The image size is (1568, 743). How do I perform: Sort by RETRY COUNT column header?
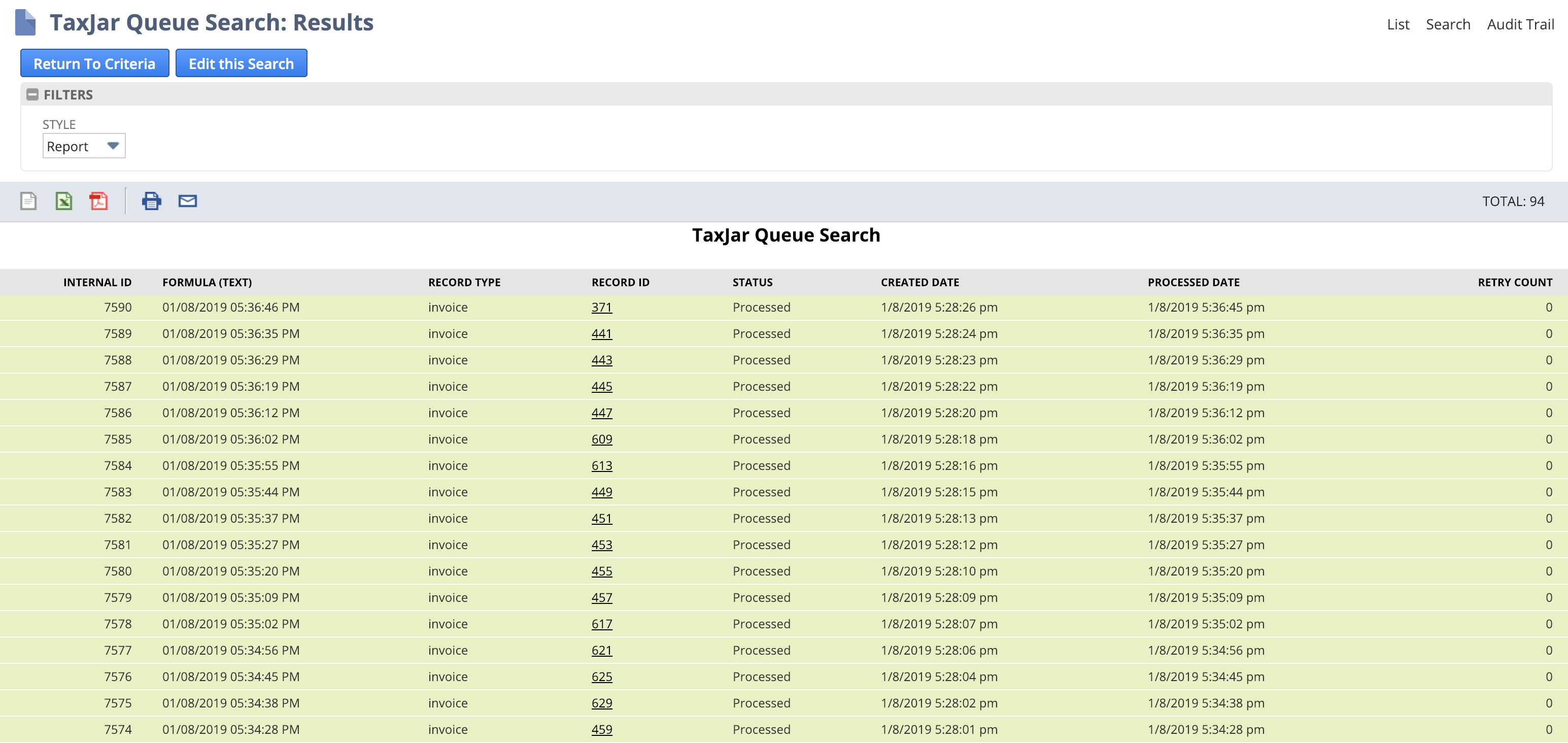[x=1515, y=282]
